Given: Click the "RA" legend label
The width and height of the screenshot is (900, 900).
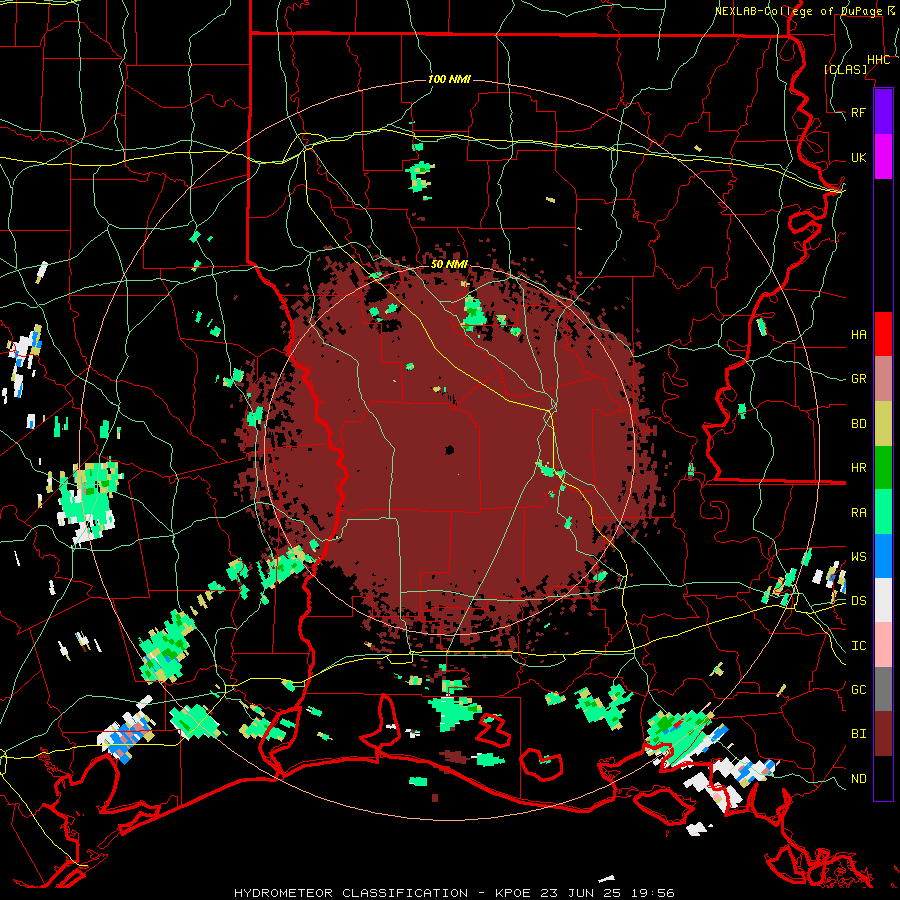Looking at the screenshot, I should click(x=859, y=512).
